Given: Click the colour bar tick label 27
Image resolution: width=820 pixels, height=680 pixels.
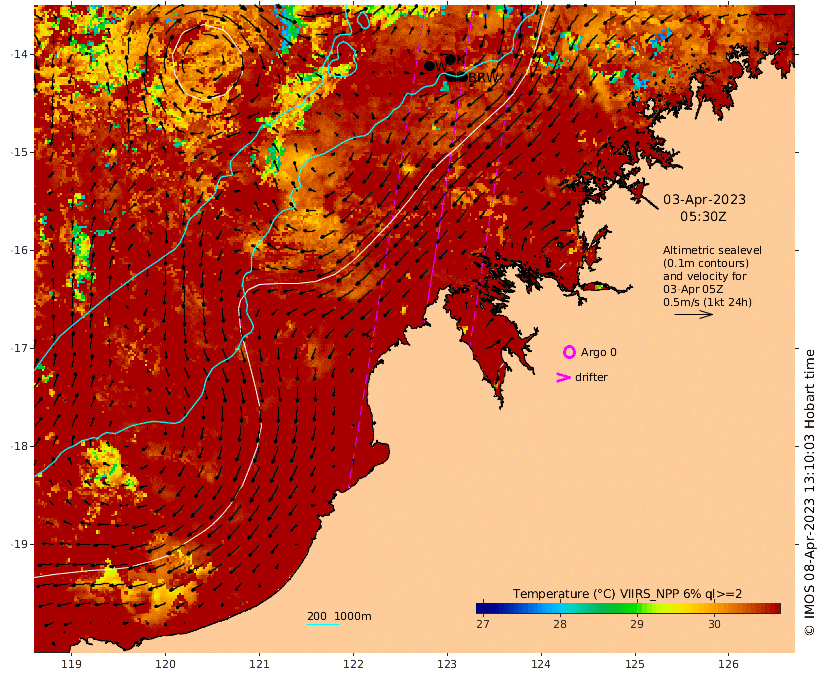Looking at the screenshot, I should [x=483, y=624].
